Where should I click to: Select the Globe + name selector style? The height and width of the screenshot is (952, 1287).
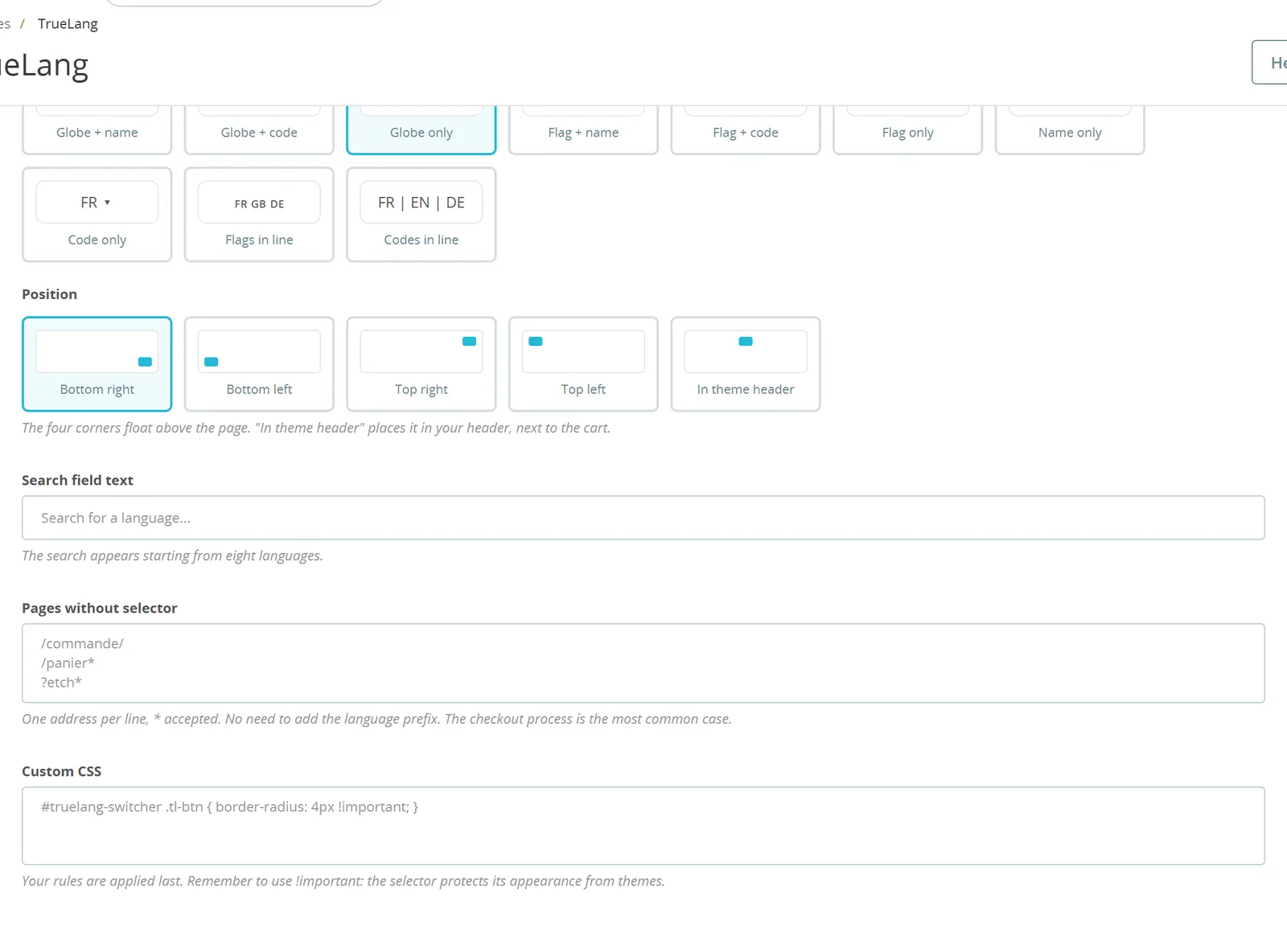pos(97,130)
